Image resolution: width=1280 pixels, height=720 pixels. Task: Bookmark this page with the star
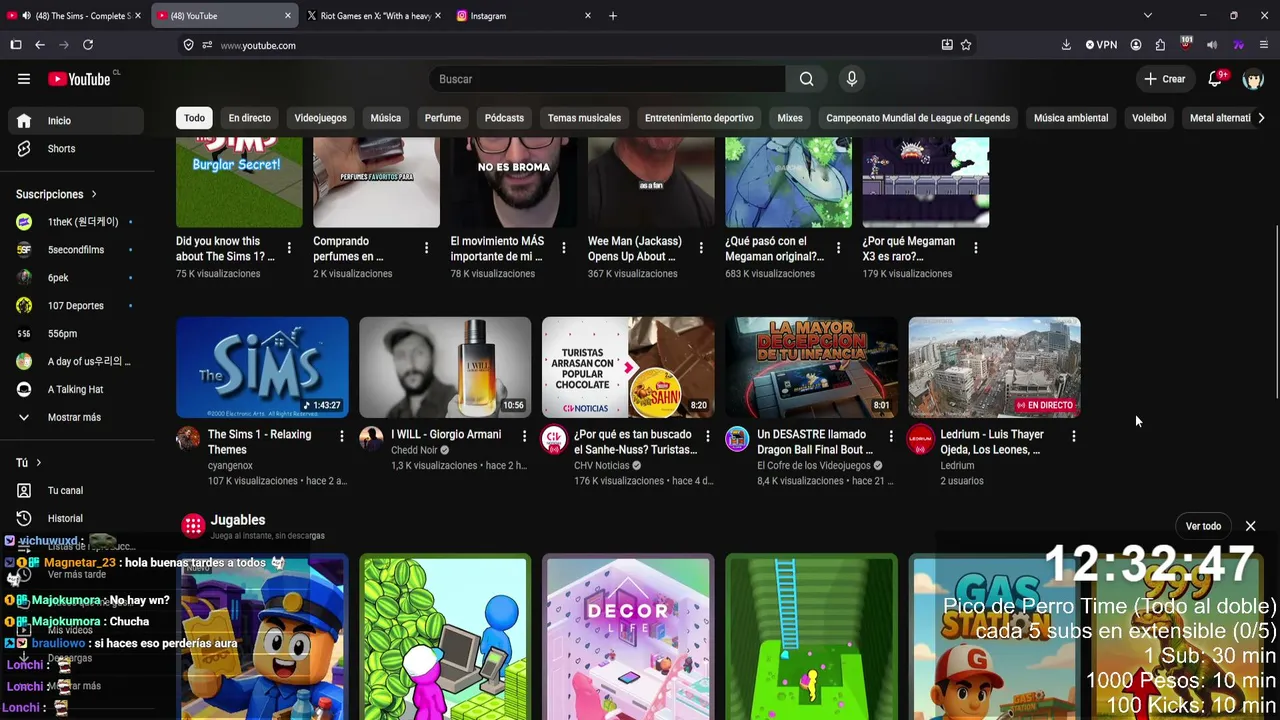pyautogui.click(x=966, y=45)
